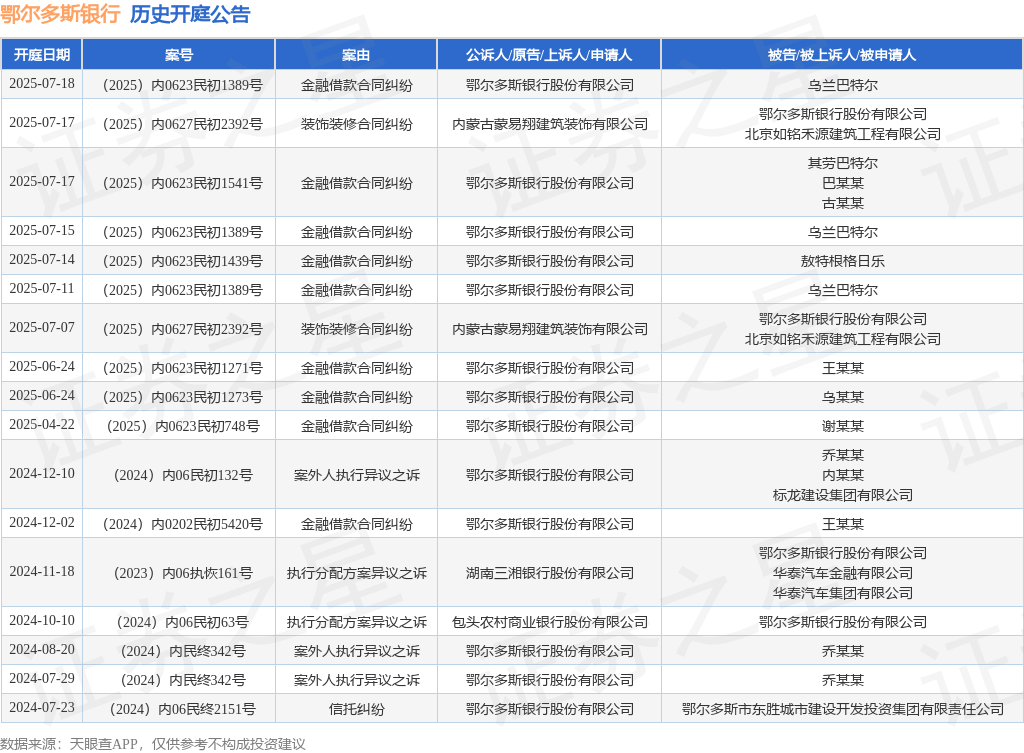The width and height of the screenshot is (1024, 753).
Task: Select the date 2025-07-14
Action: click(42, 260)
